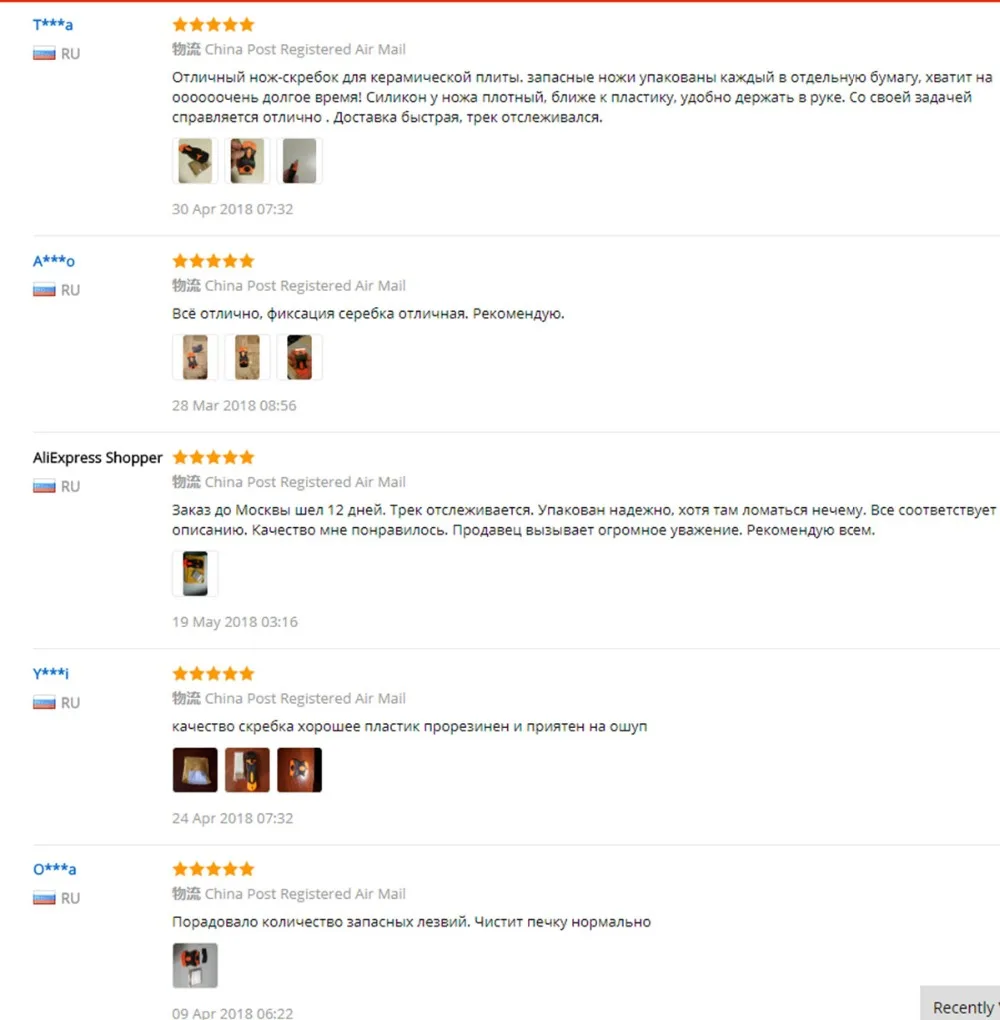
Task: Click the Recently tab at bottom right
Action: [961, 1007]
